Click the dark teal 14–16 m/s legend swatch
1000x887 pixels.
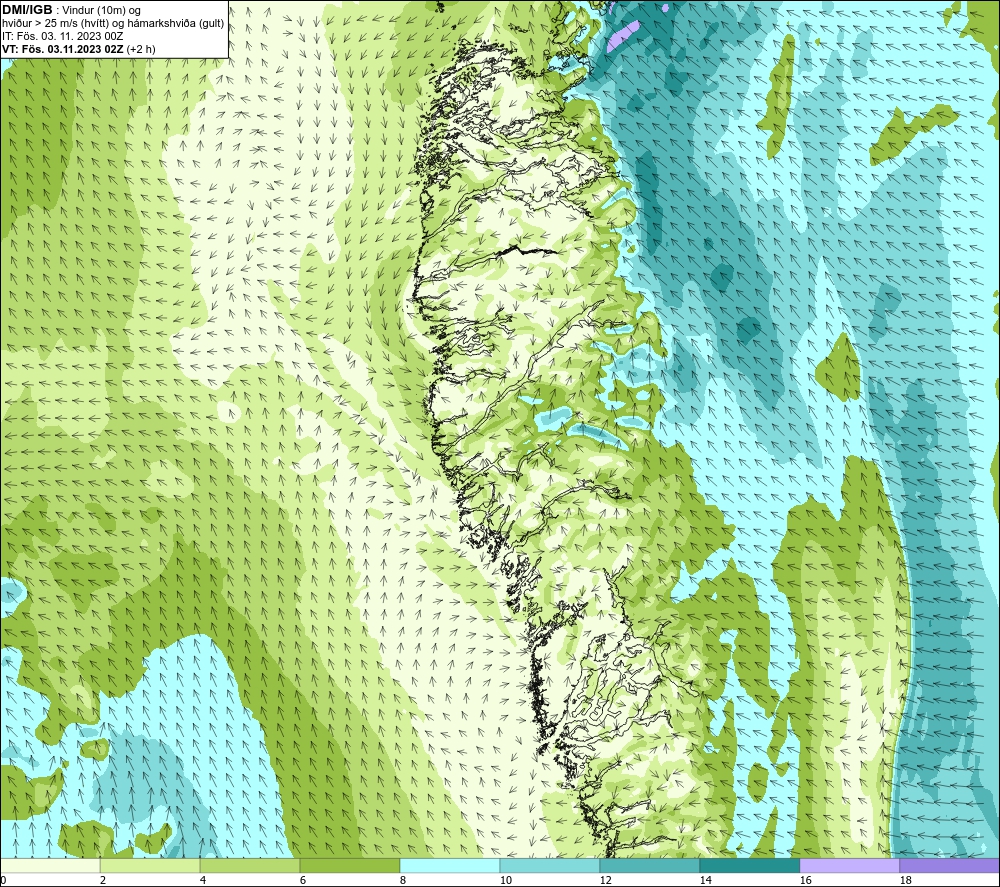point(749,865)
